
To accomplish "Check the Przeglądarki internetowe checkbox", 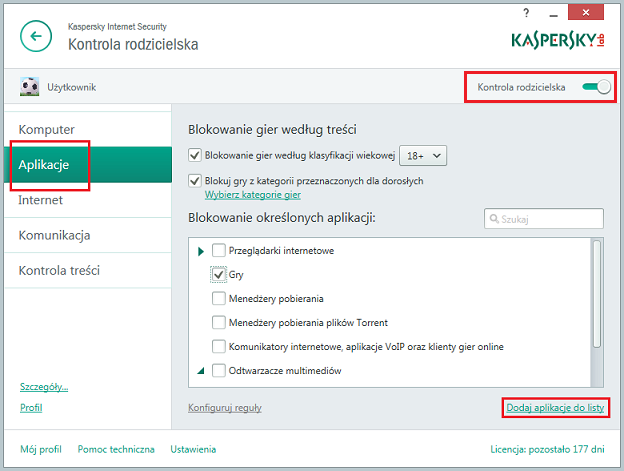I will (218, 251).
